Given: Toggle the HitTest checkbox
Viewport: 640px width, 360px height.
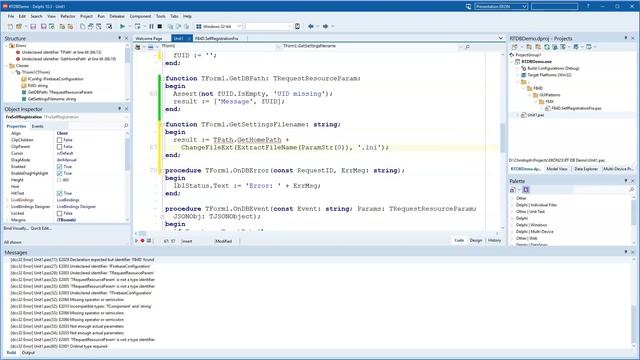Looking at the screenshot, I should (60, 193).
